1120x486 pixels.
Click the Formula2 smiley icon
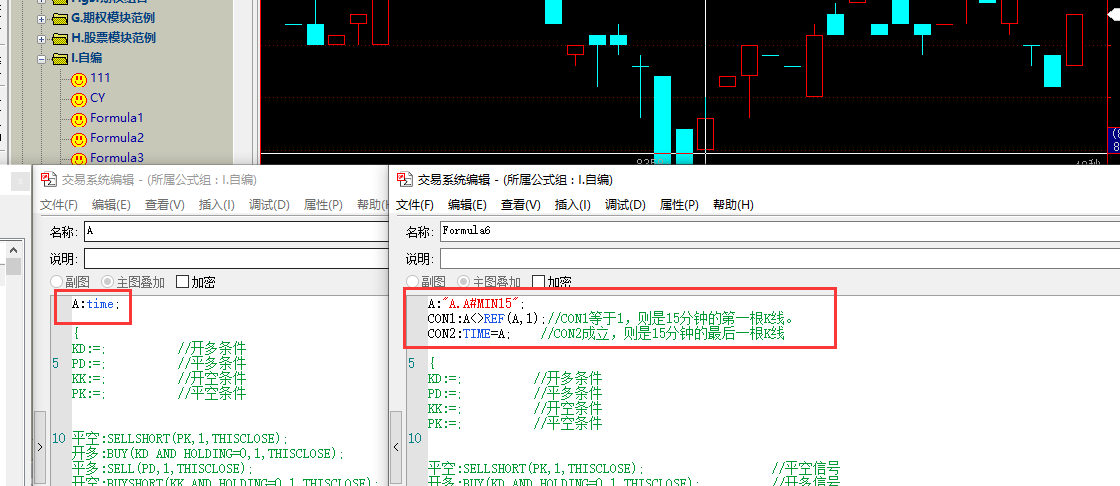pos(78,139)
